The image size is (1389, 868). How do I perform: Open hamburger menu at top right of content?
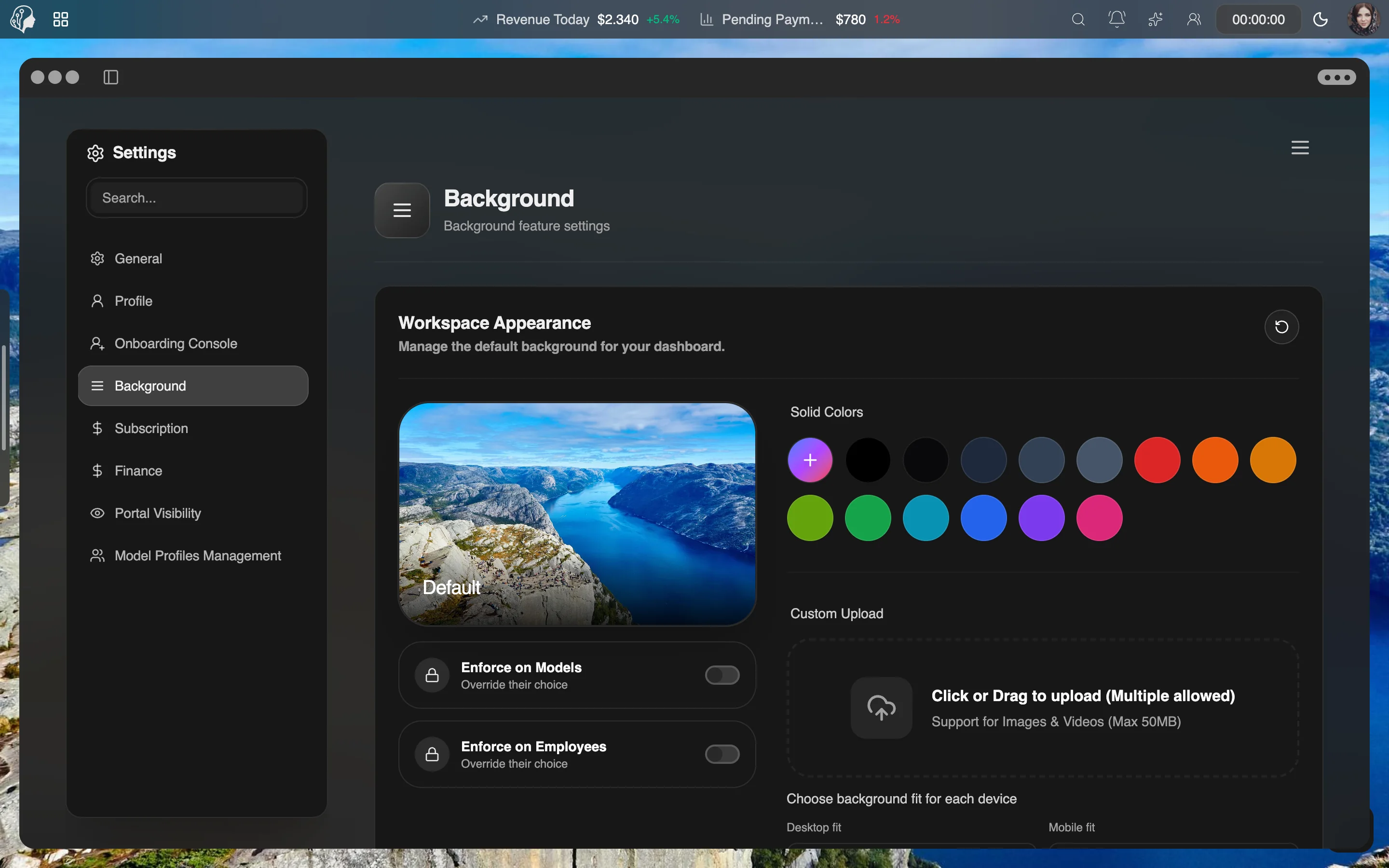[1300, 148]
